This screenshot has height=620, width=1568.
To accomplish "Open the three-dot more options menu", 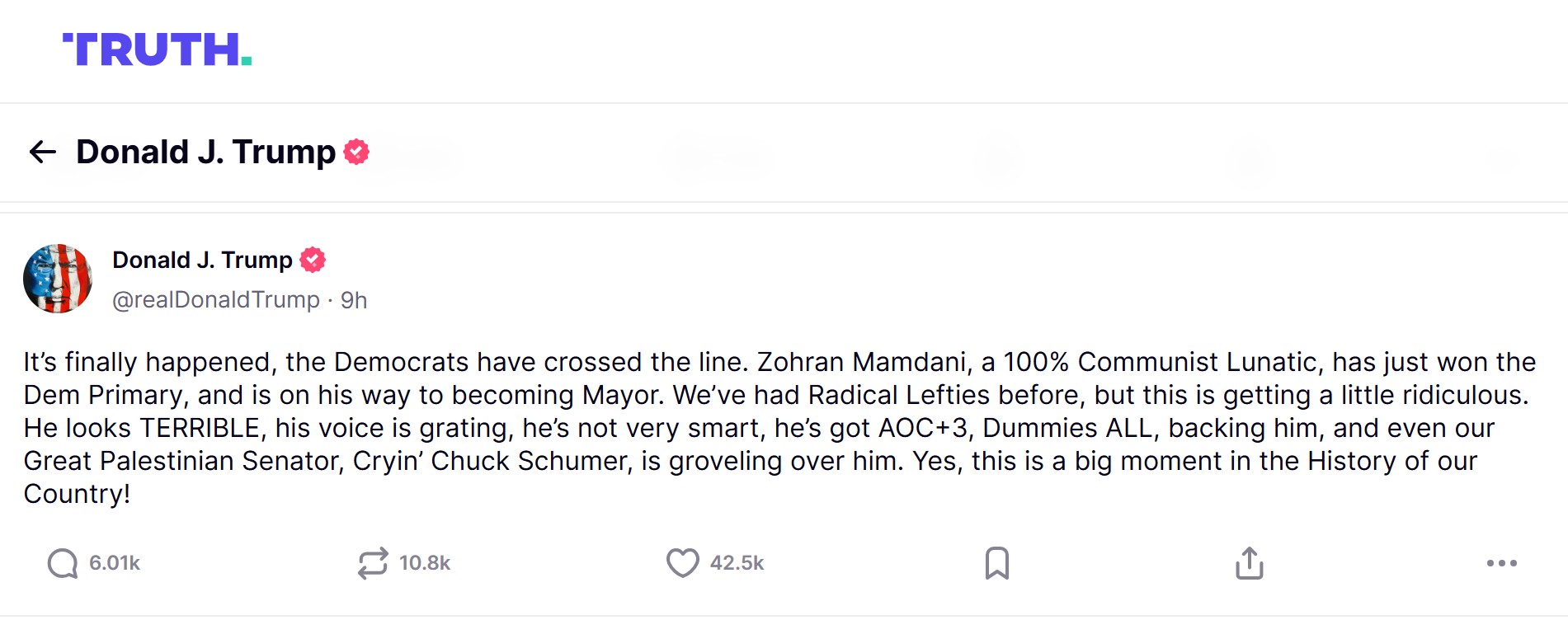I will 1501,564.
